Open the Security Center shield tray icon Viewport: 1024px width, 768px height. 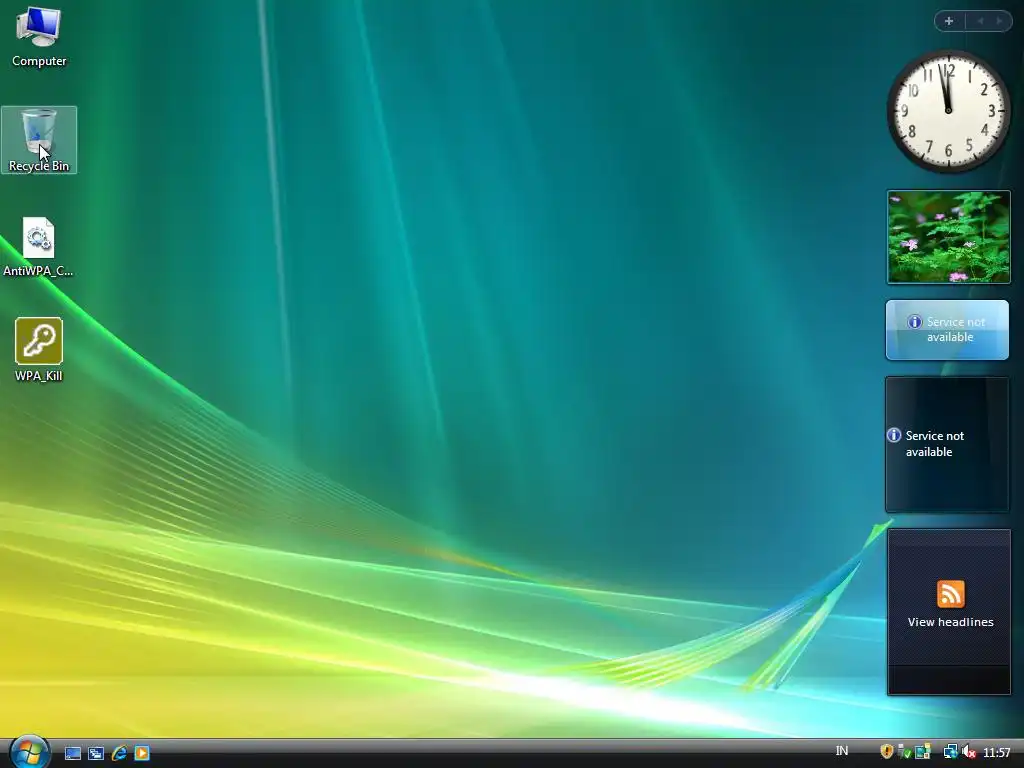pos(886,752)
